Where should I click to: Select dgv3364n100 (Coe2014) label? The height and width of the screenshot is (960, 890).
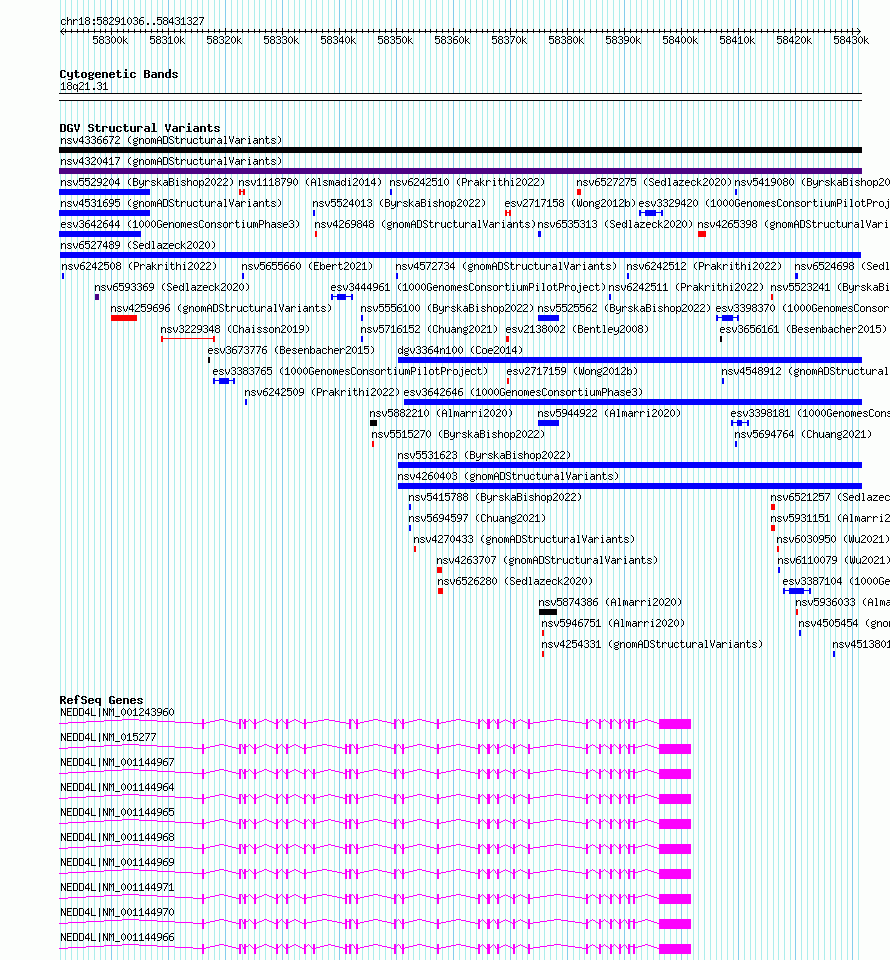tap(460, 350)
